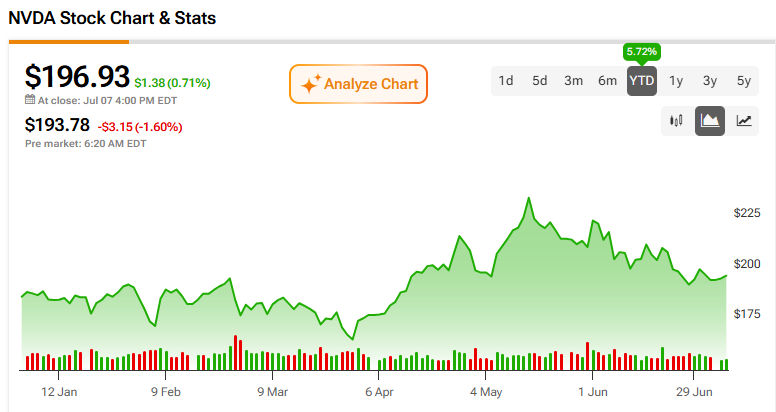The width and height of the screenshot is (776, 412).
Task: Select the 1d time range
Action: click(x=506, y=81)
